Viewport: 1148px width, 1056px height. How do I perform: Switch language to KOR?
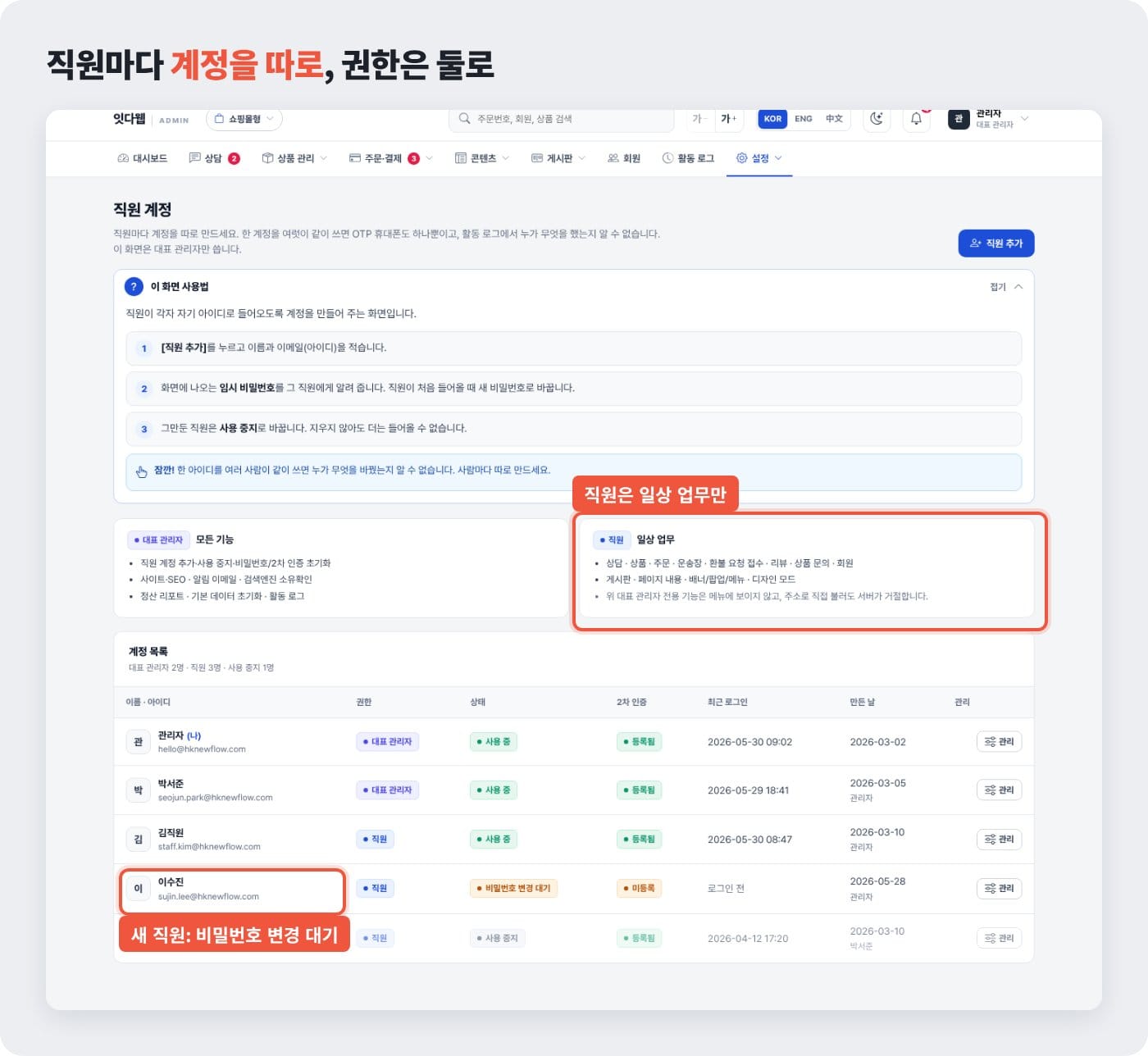[772, 119]
